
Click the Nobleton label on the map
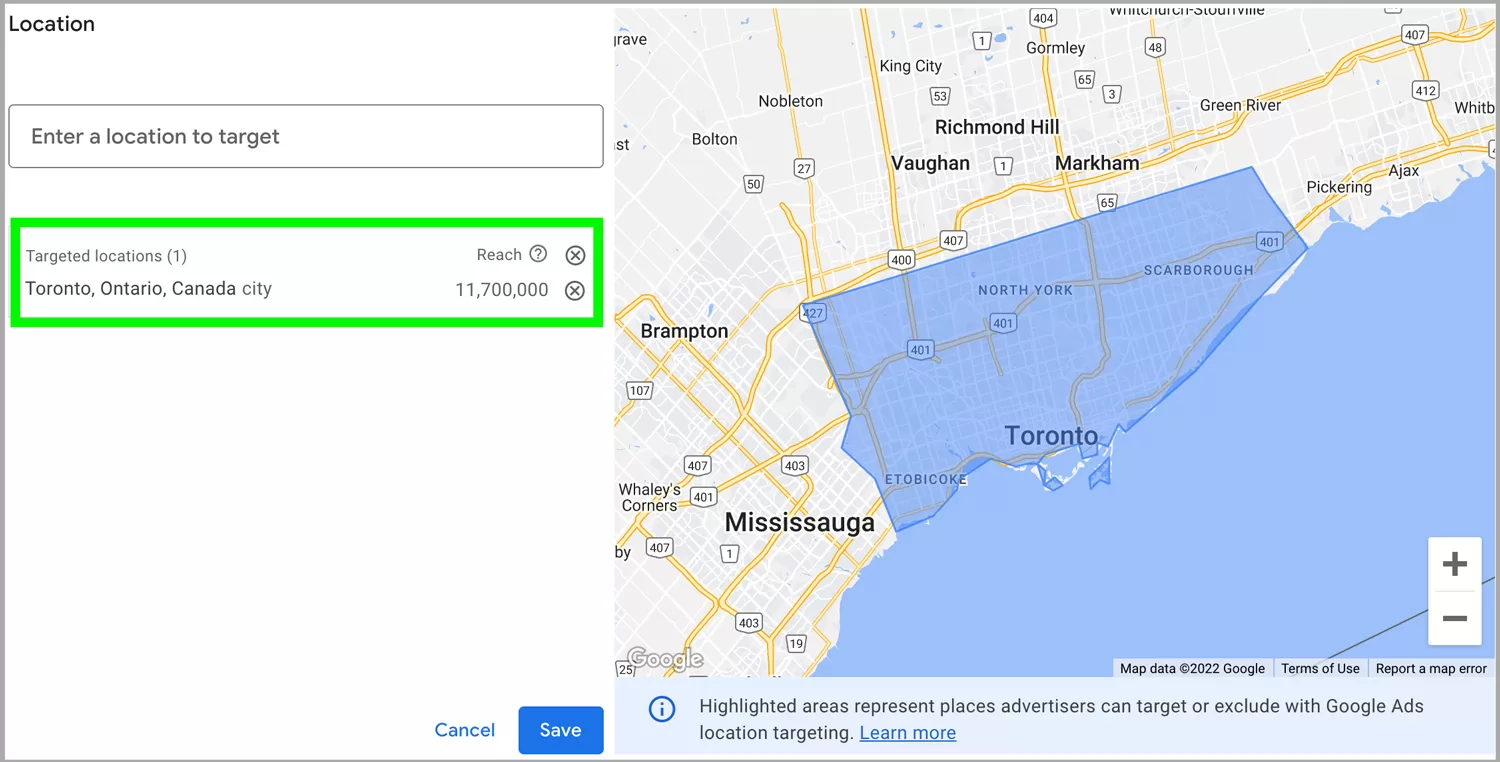tap(790, 101)
